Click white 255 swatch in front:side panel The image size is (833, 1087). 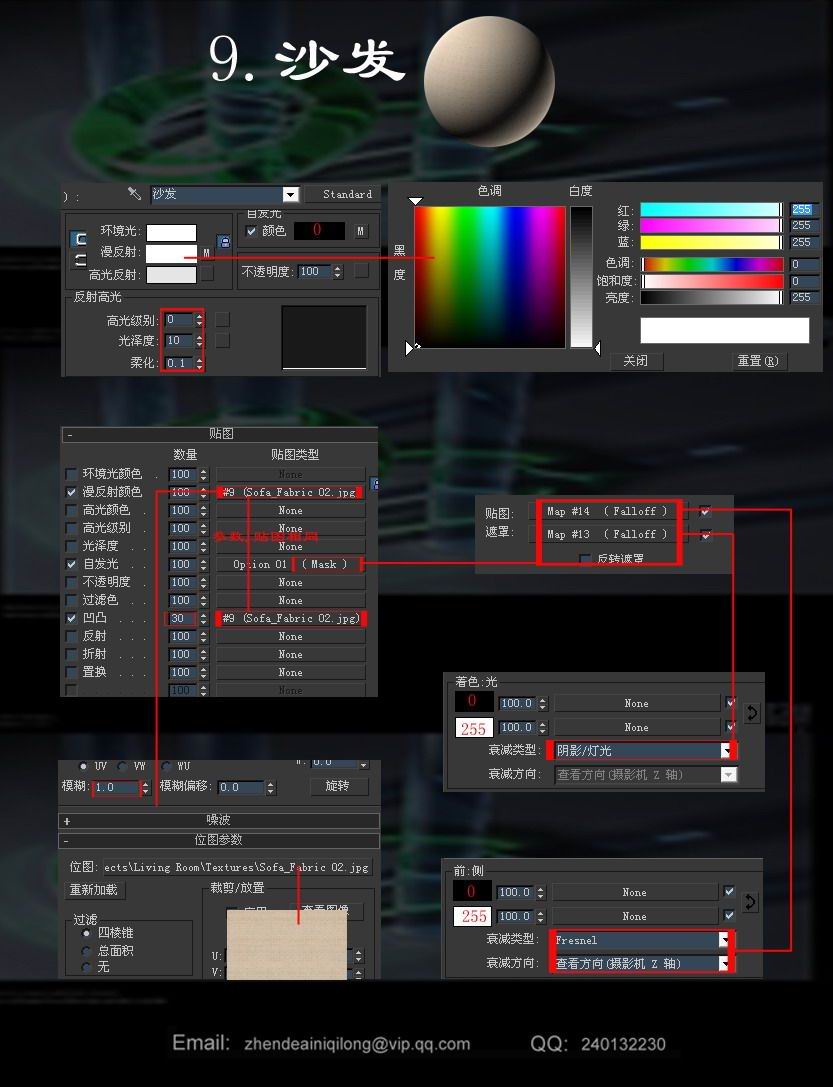473,916
